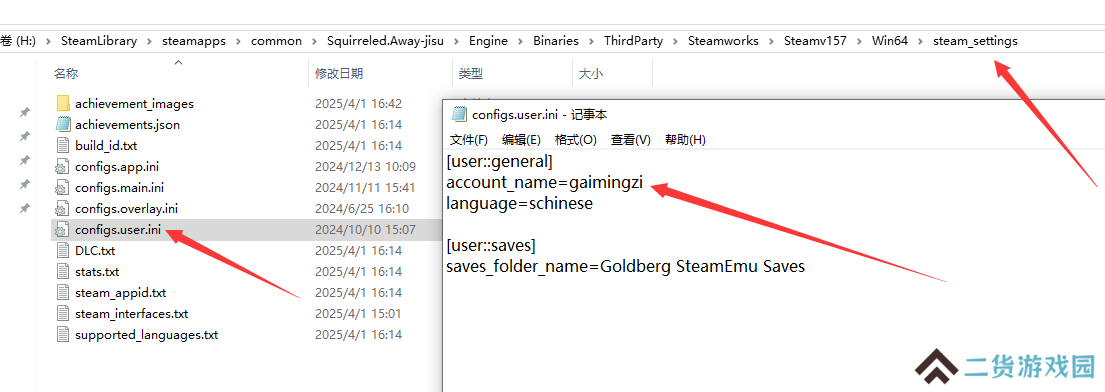Image resolution: width=1105 pixels, height=392 pixels.
Task: Go to Engine in the address bar
Action: [x=488, y=41]
